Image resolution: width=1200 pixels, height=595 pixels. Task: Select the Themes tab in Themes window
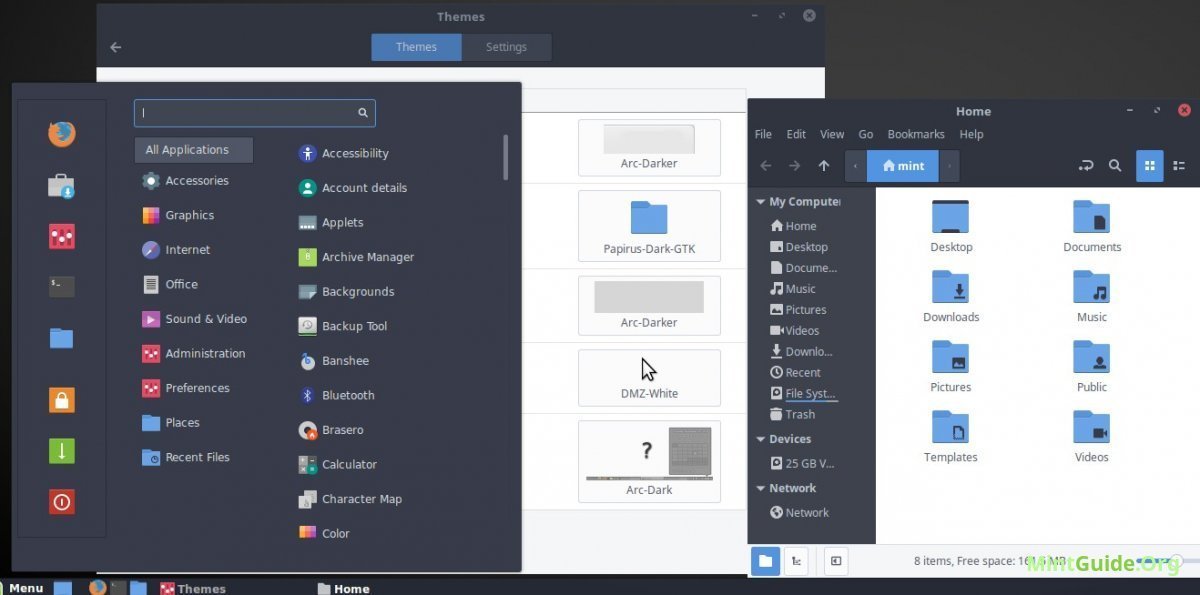[x=416, y=47]
